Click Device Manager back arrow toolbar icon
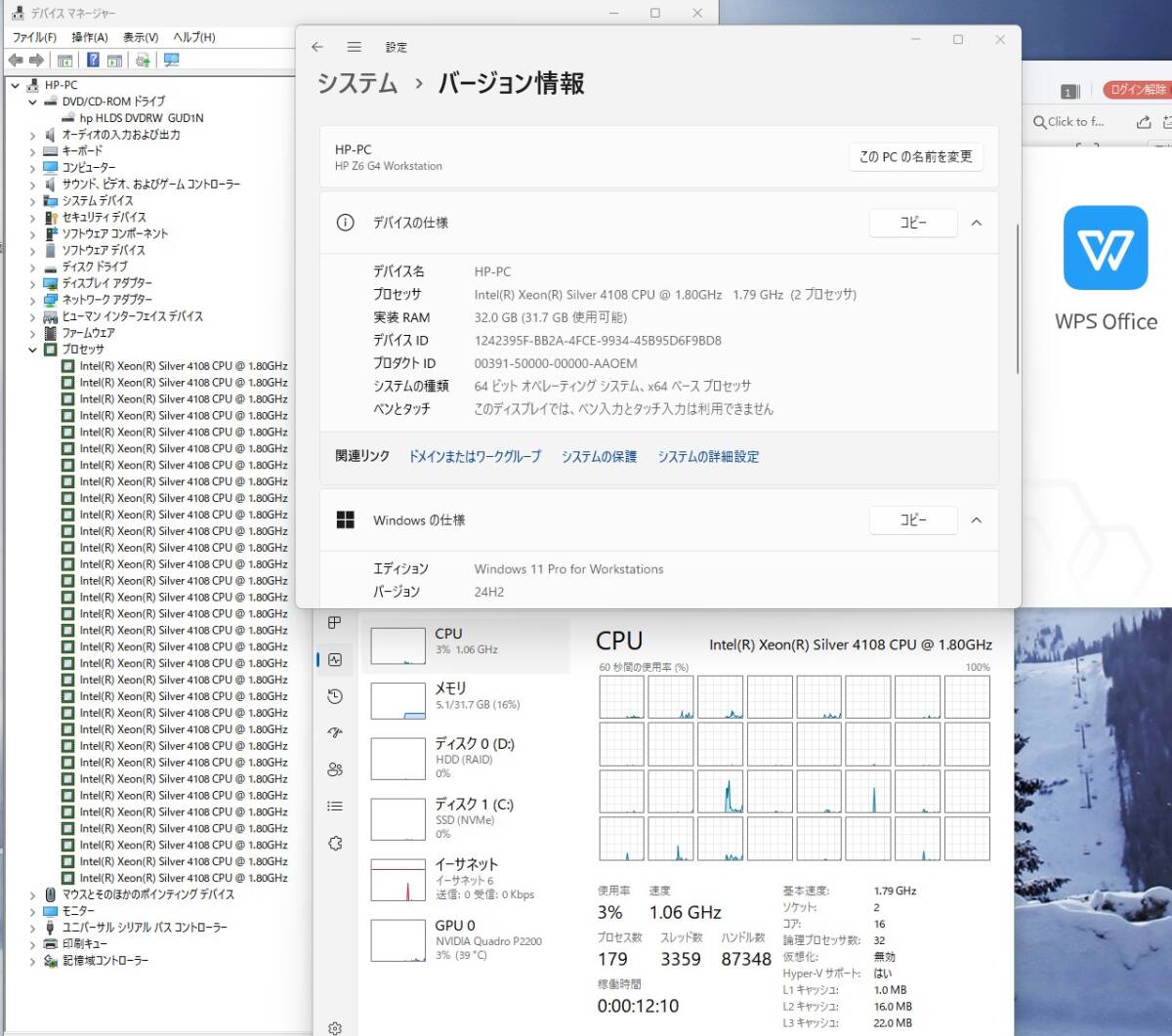 pyautogui.click(x=16, y=61)
